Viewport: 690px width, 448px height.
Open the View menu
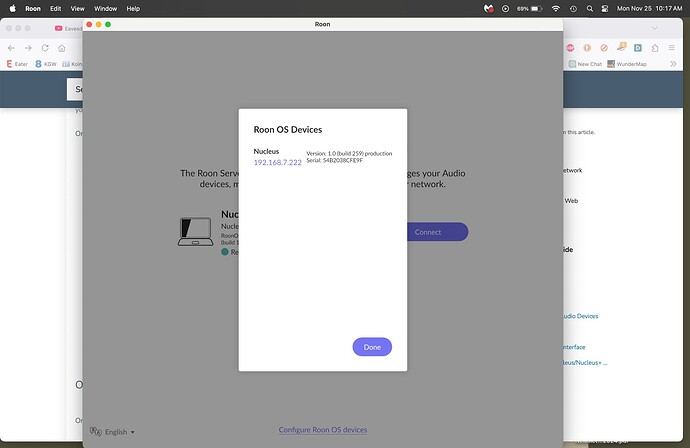click(x=77, y=8)
